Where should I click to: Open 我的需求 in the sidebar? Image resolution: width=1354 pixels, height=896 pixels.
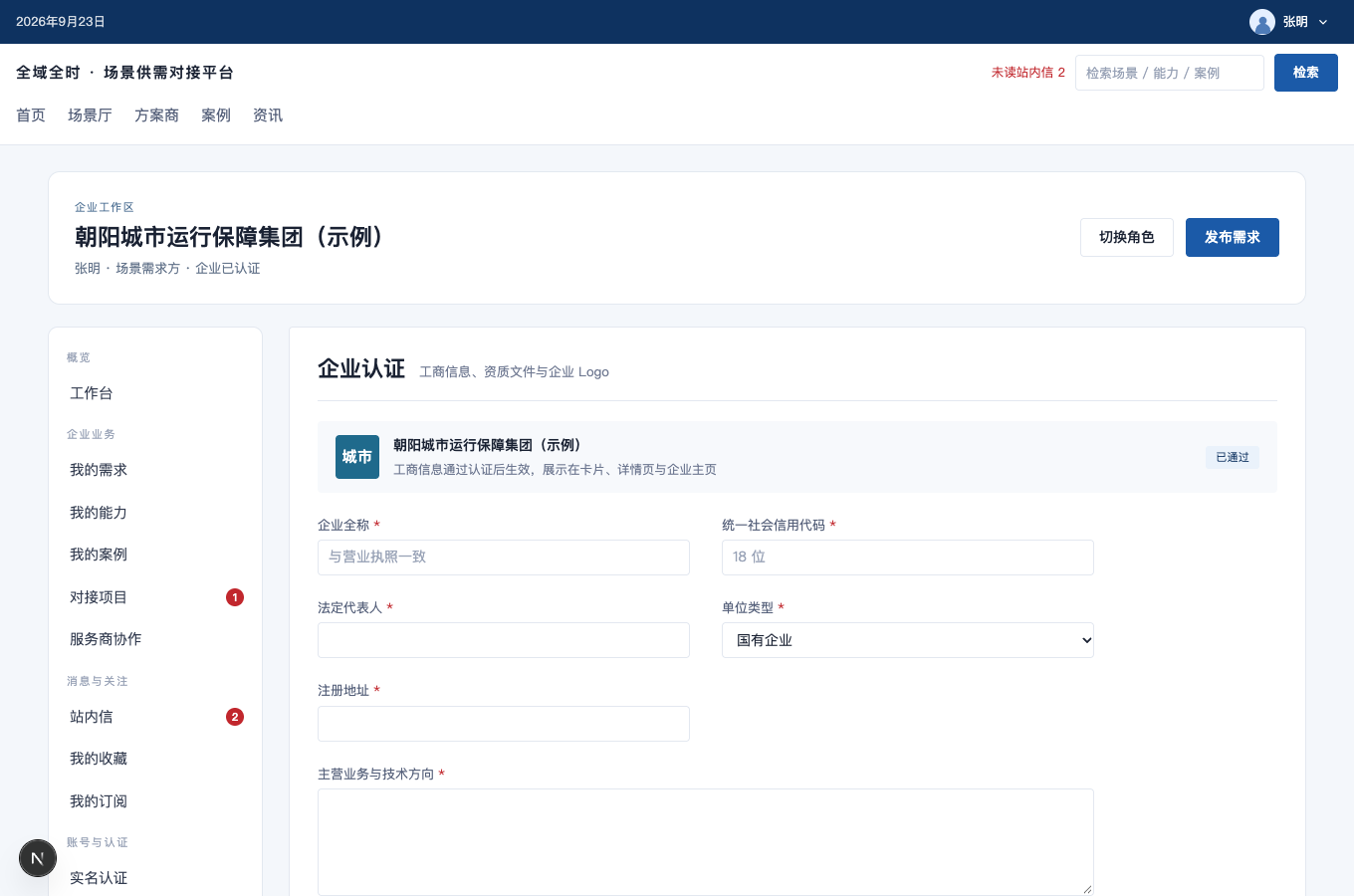tap(155, 470)
